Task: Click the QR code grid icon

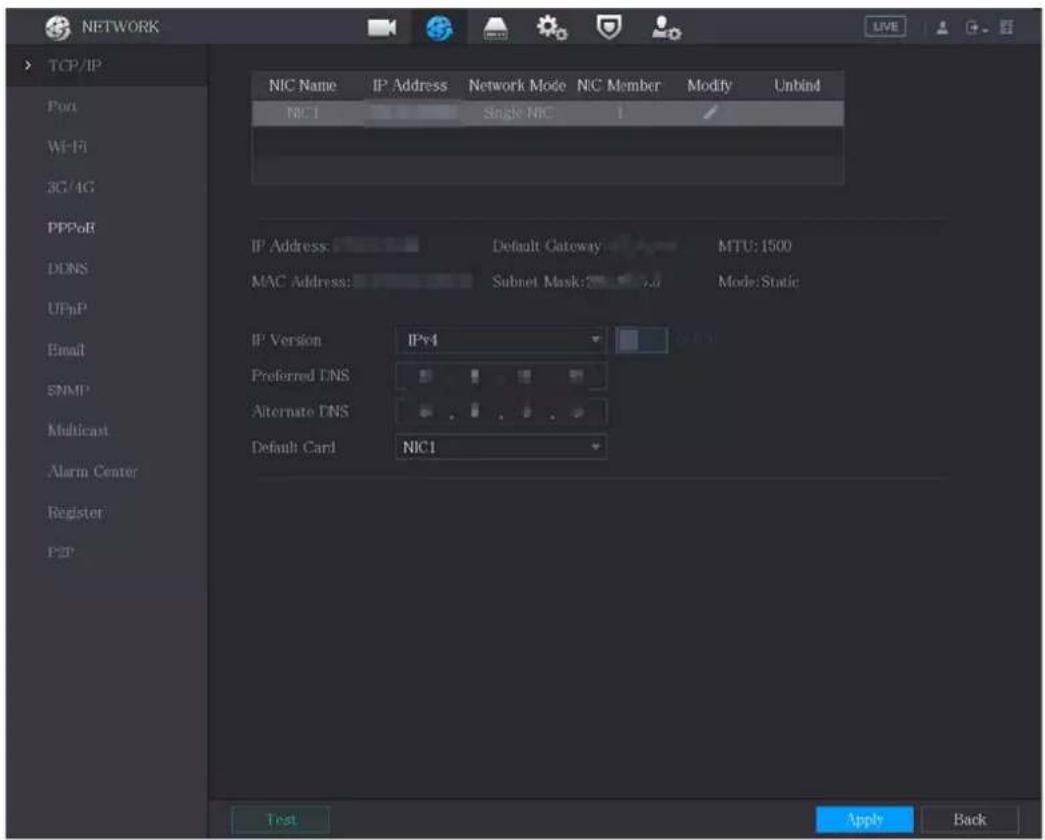Action: [1006, 27]
